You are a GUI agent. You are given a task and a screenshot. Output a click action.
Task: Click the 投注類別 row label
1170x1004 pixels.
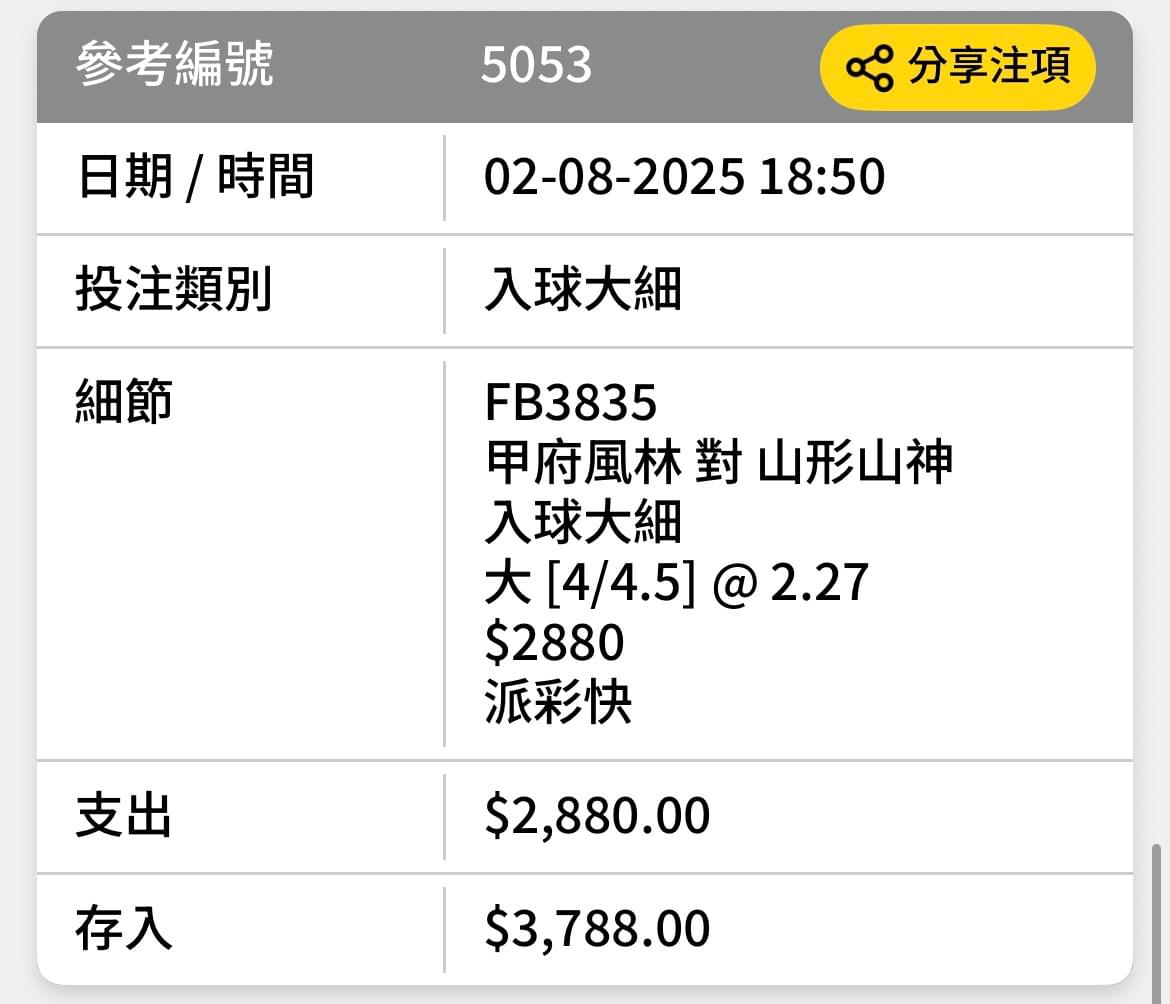tap(173, 289)
